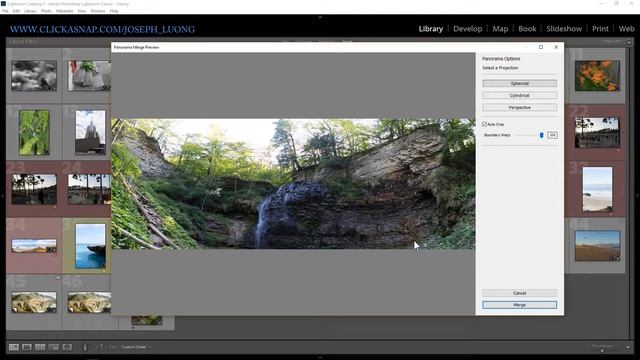Open the View menu
This screenshot has height=360, width=640.
(82, 11)
